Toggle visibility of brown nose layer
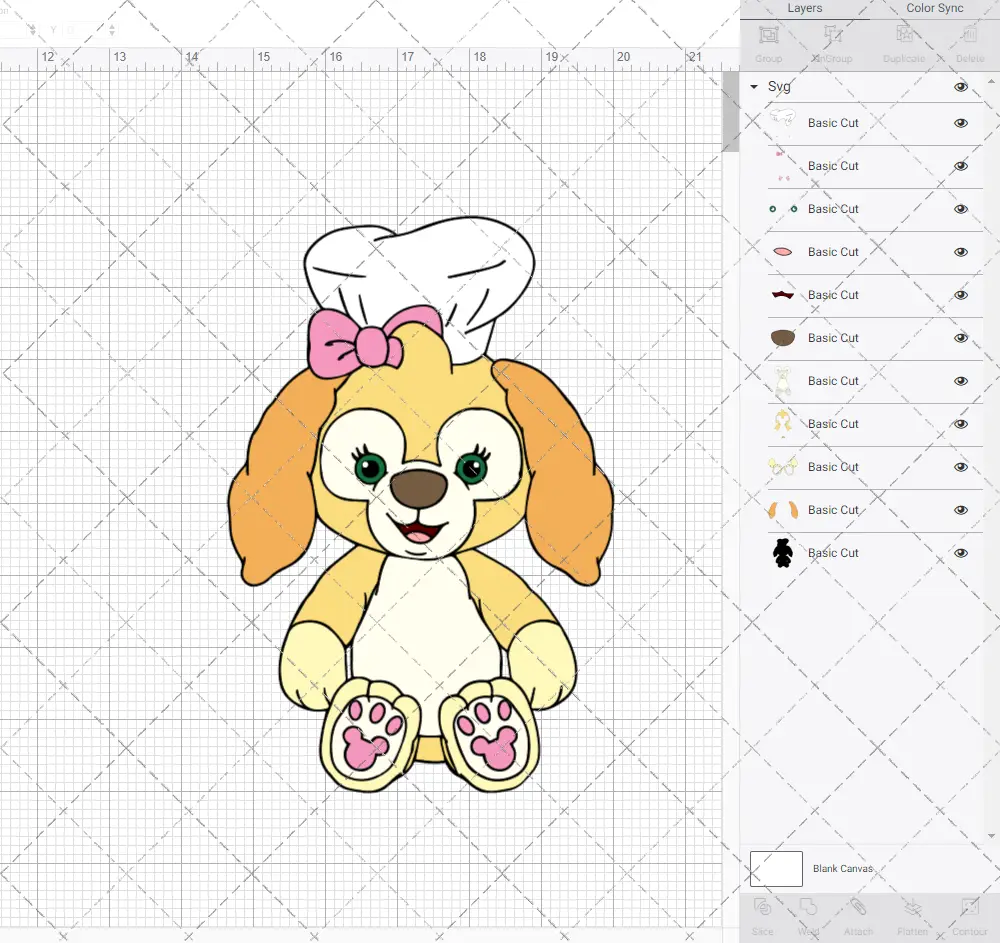This screenshot has width=1000, height=943. coord(960,338)
